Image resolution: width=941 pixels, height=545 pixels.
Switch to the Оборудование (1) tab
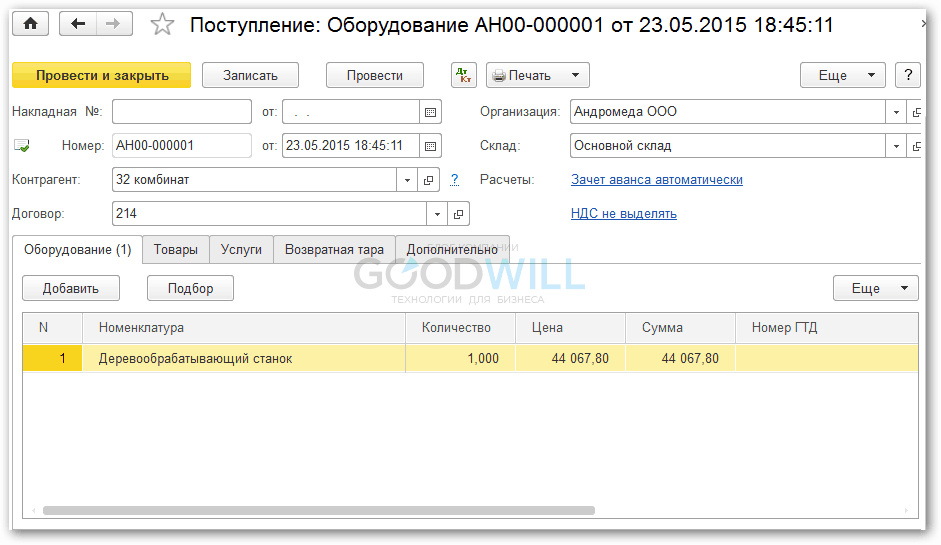click(x=77, y=250)
